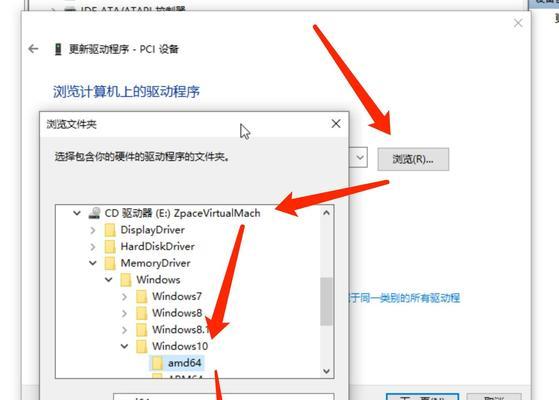559x400 pixels.
Task: Collapse the CD drive (E:) node
Action: click(x=77, y=213)
